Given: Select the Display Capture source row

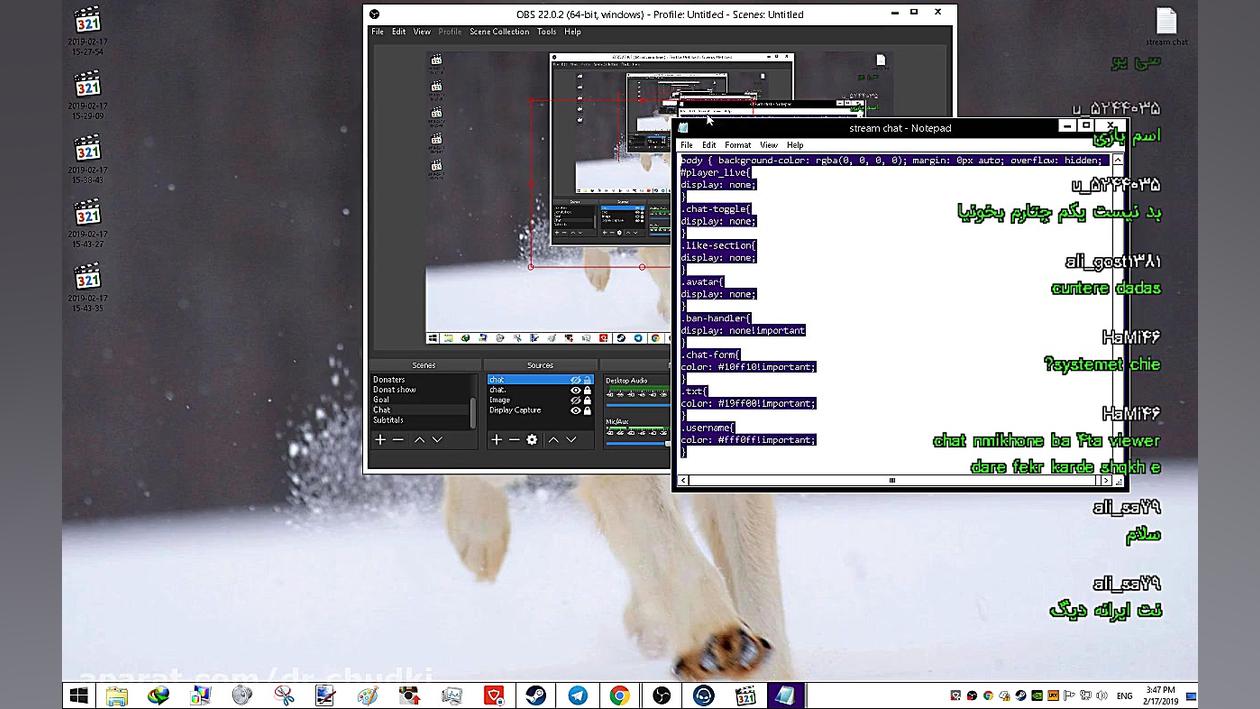Looking at the screenshot, I should coord(540,410).
